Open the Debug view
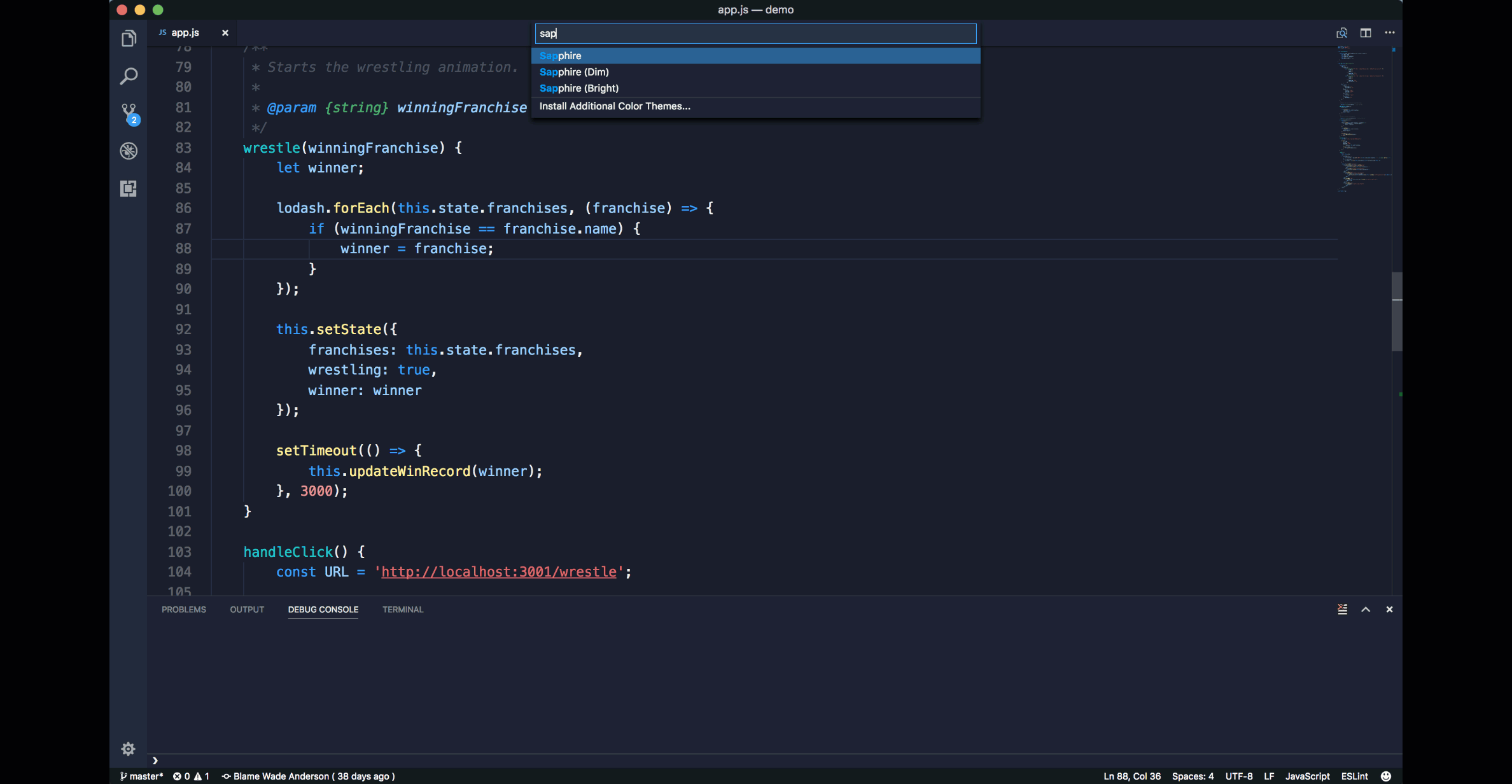This screenshot has height=784, width=1512. [129, 151]
